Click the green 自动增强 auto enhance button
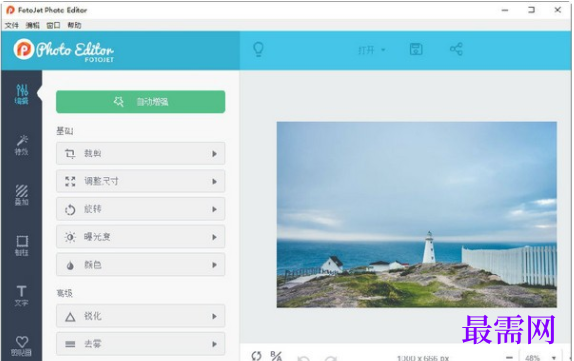This screenshot has width=574, height=361. [141, 102]
